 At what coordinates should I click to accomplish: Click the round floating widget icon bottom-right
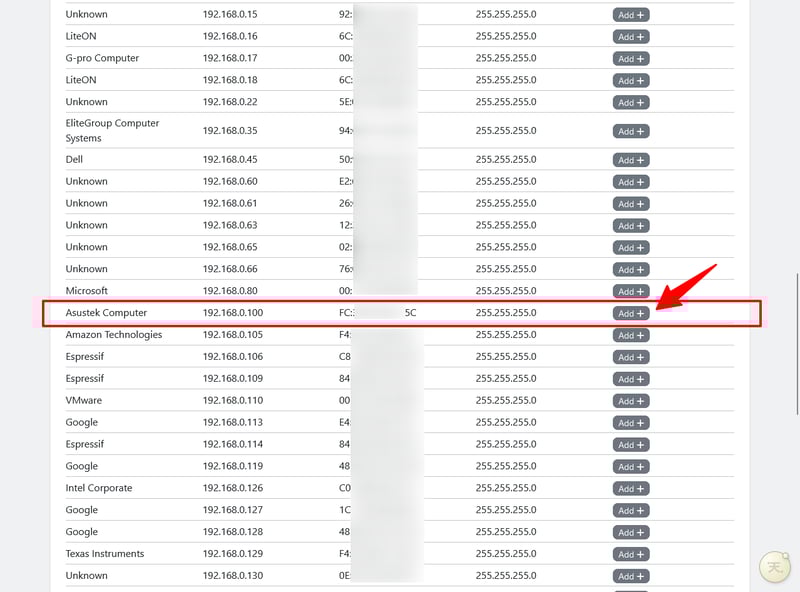tap(775, 567)
